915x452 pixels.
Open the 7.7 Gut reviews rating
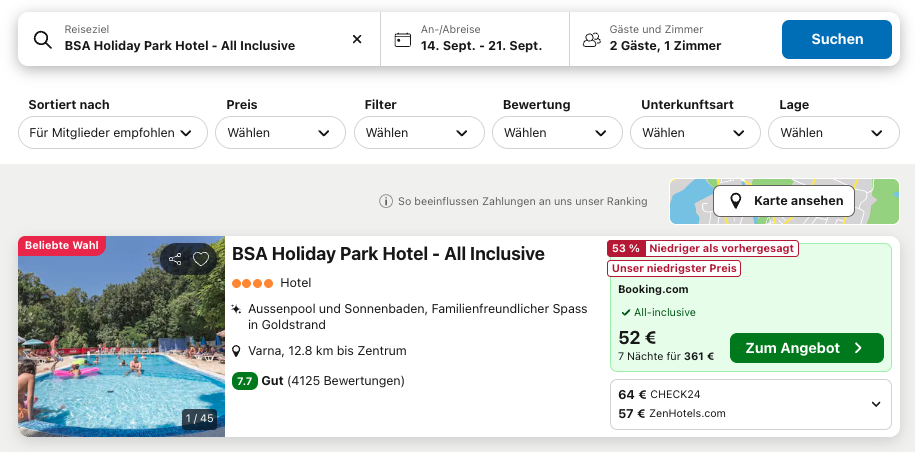coord(318,381)
